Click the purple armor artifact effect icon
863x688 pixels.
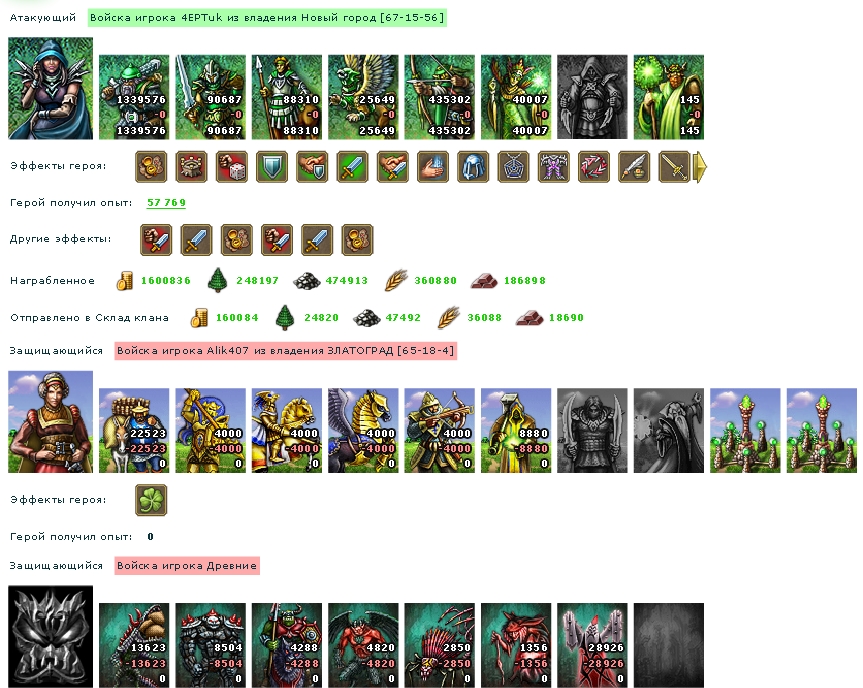pyautogui.click(x=554, y=167)
